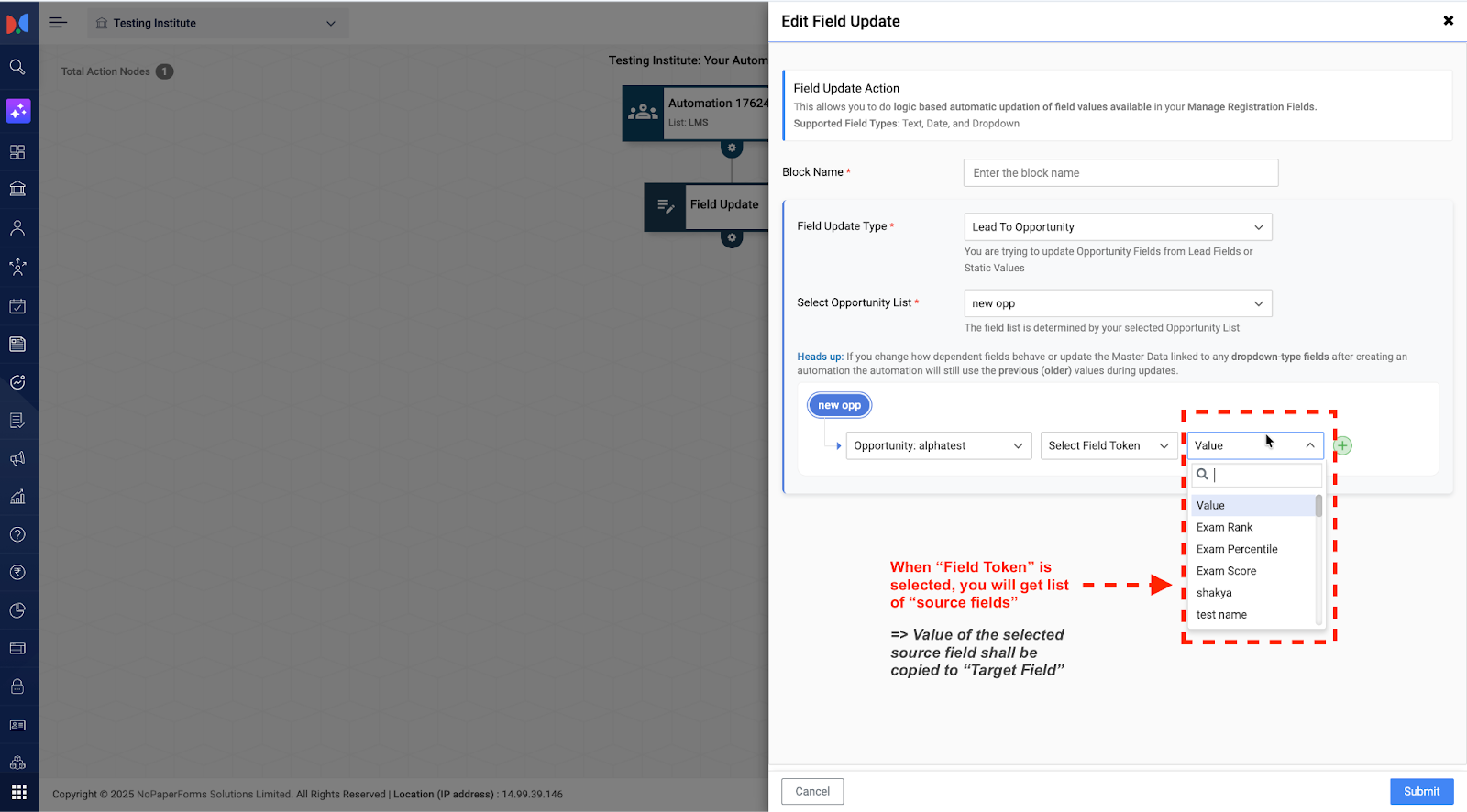Click the search icon in left sidebar

click(x=17, y=67)
